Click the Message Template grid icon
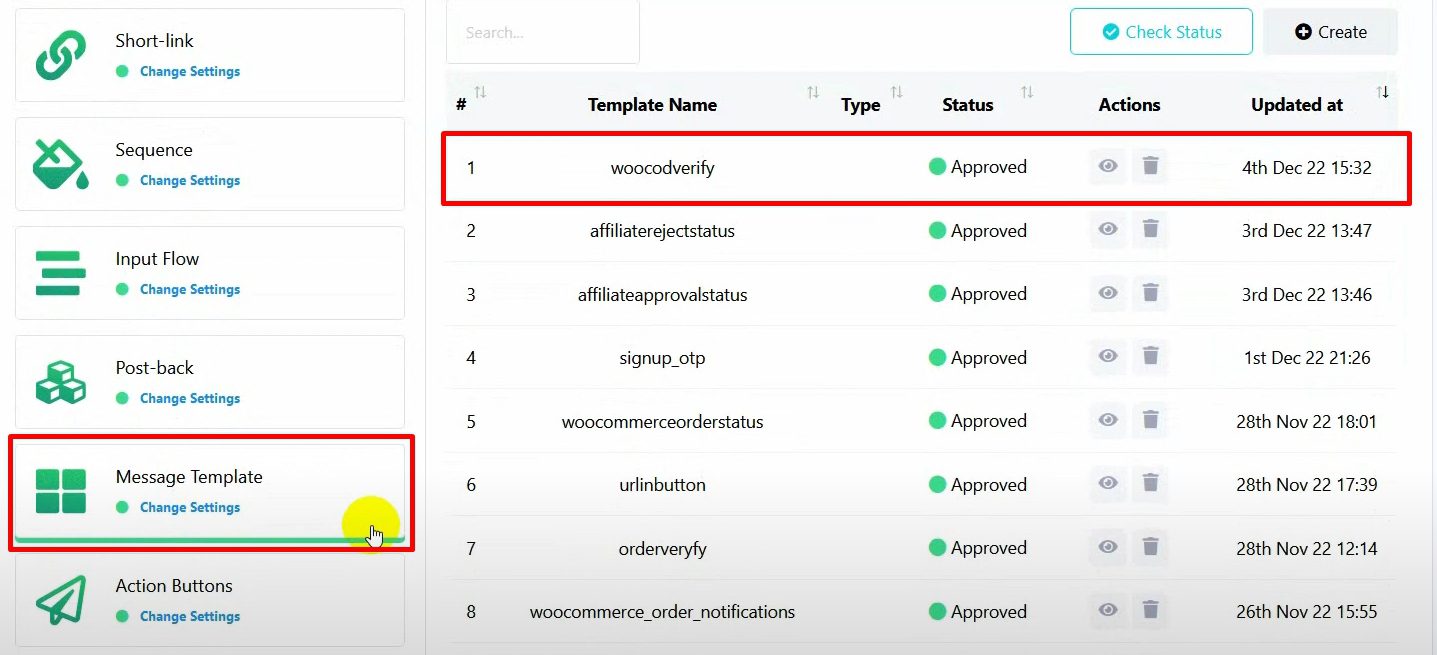 click(61, 491)
